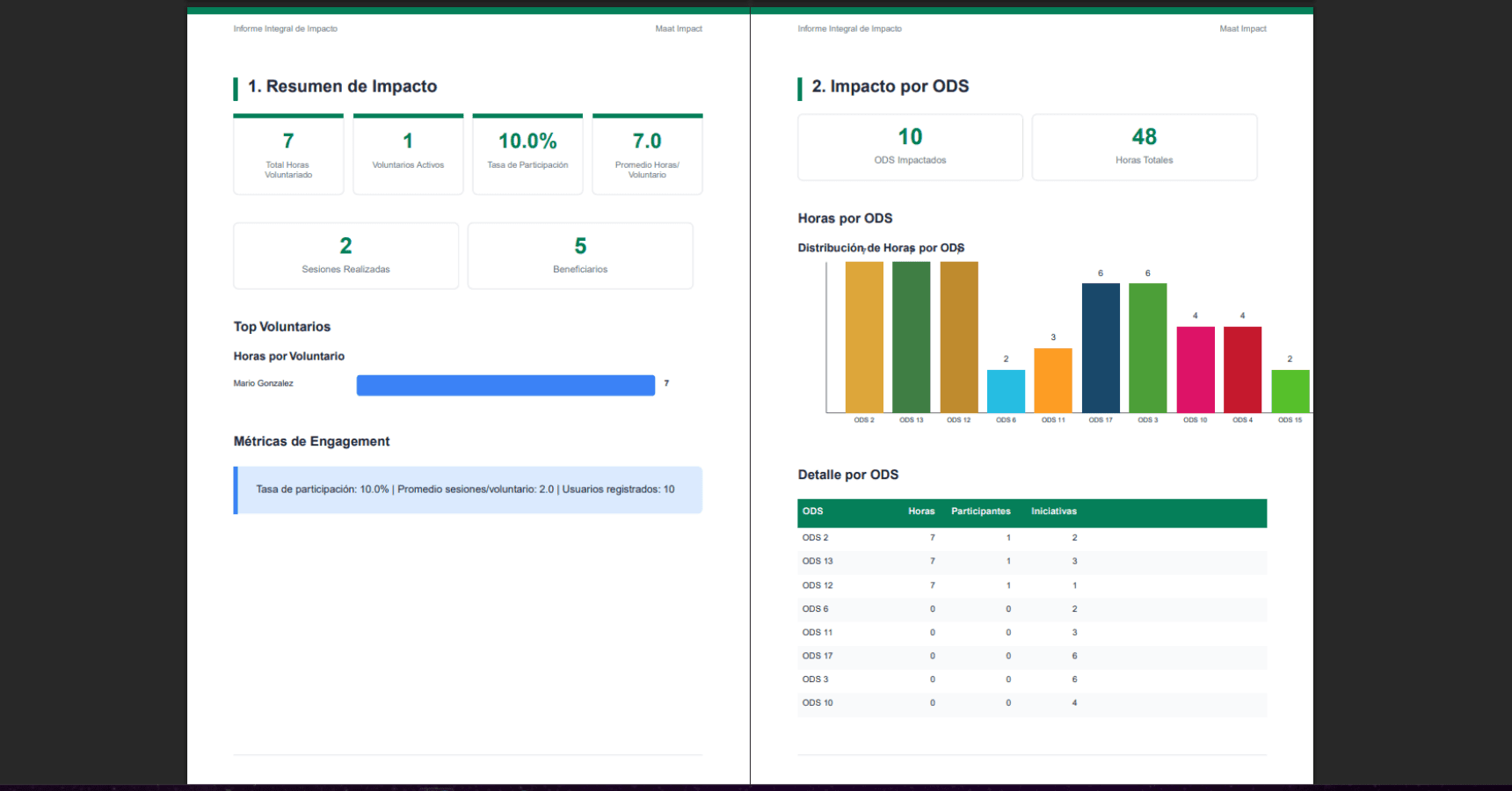Click the Participantes column header
The image size is (1512, 791).
980,512
